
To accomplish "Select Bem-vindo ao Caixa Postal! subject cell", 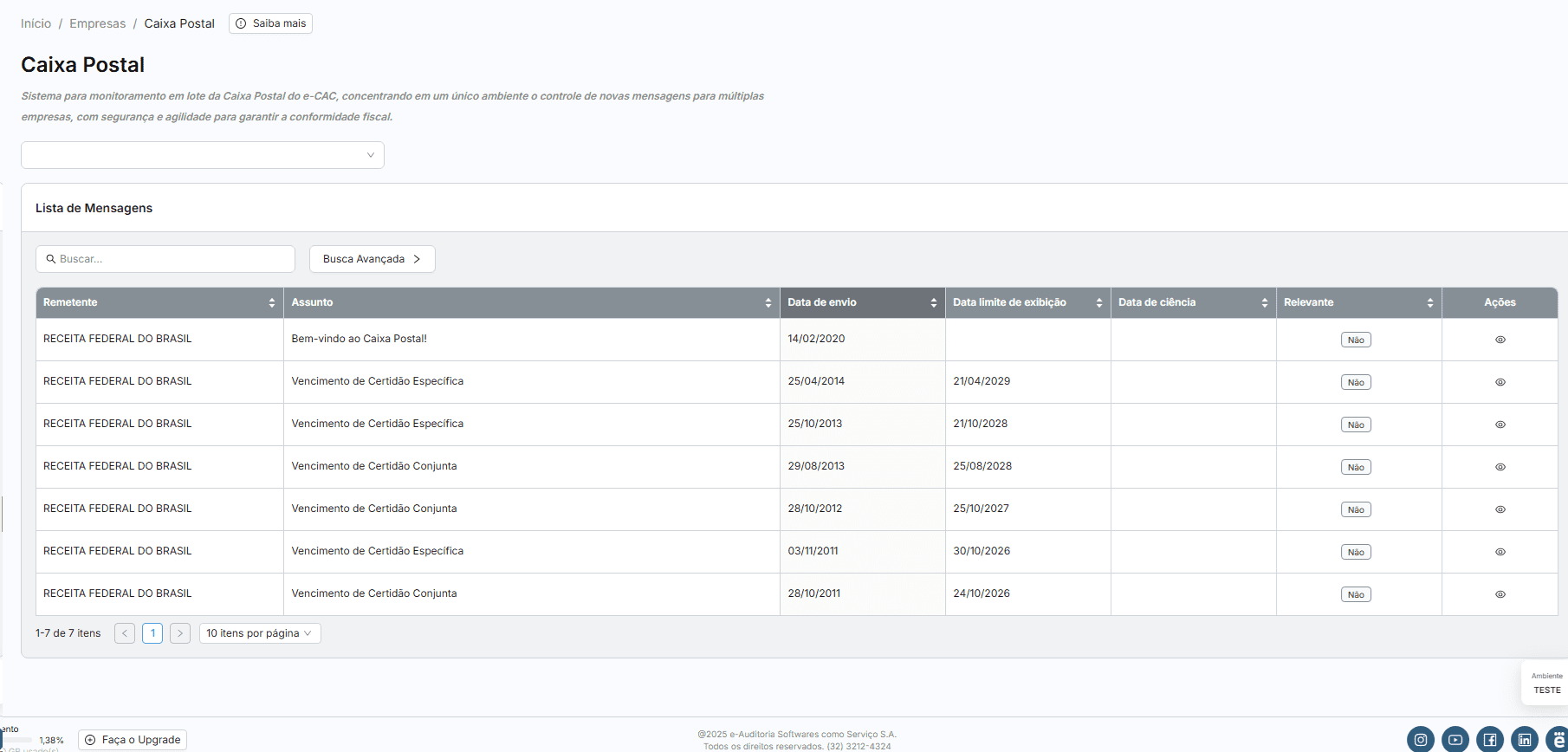I will click(x=532, y=339).
